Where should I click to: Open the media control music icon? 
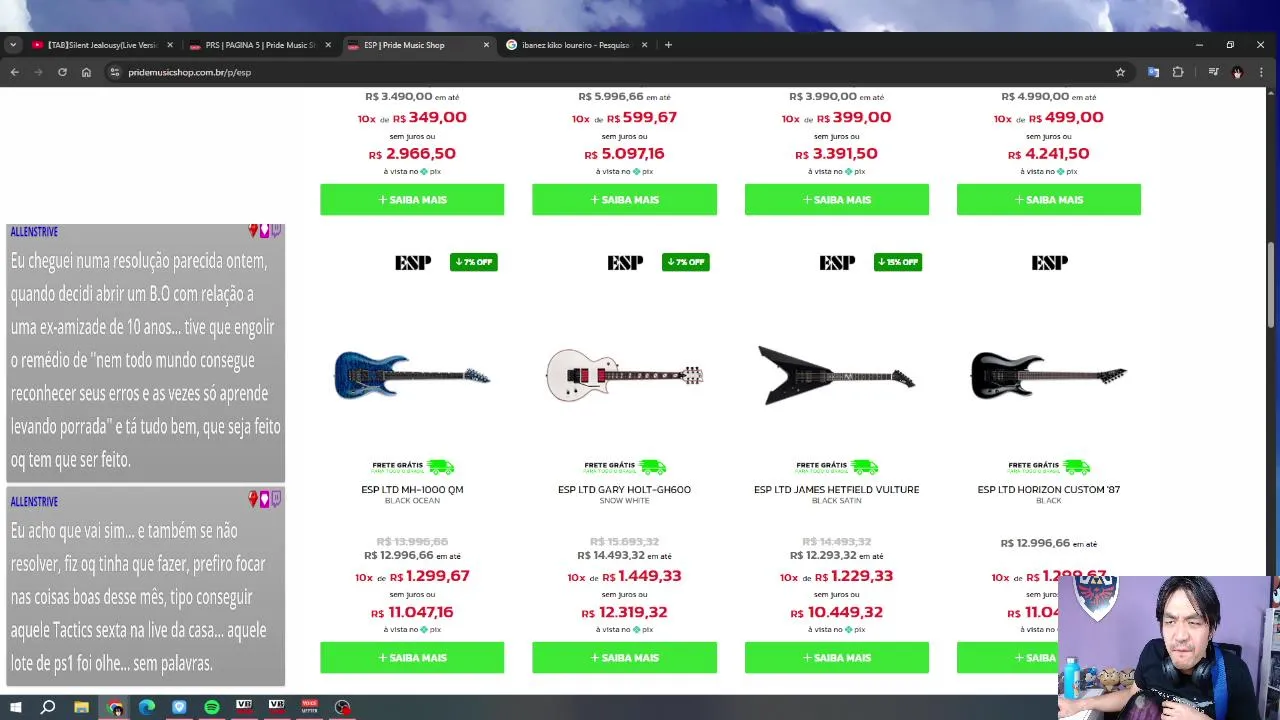[1213, 72]
